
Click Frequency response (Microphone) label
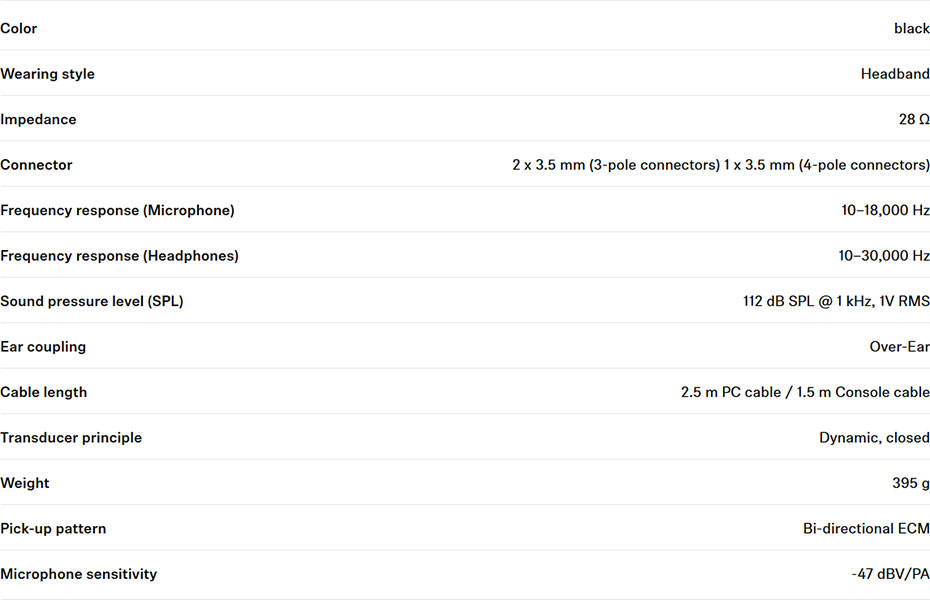117,210
